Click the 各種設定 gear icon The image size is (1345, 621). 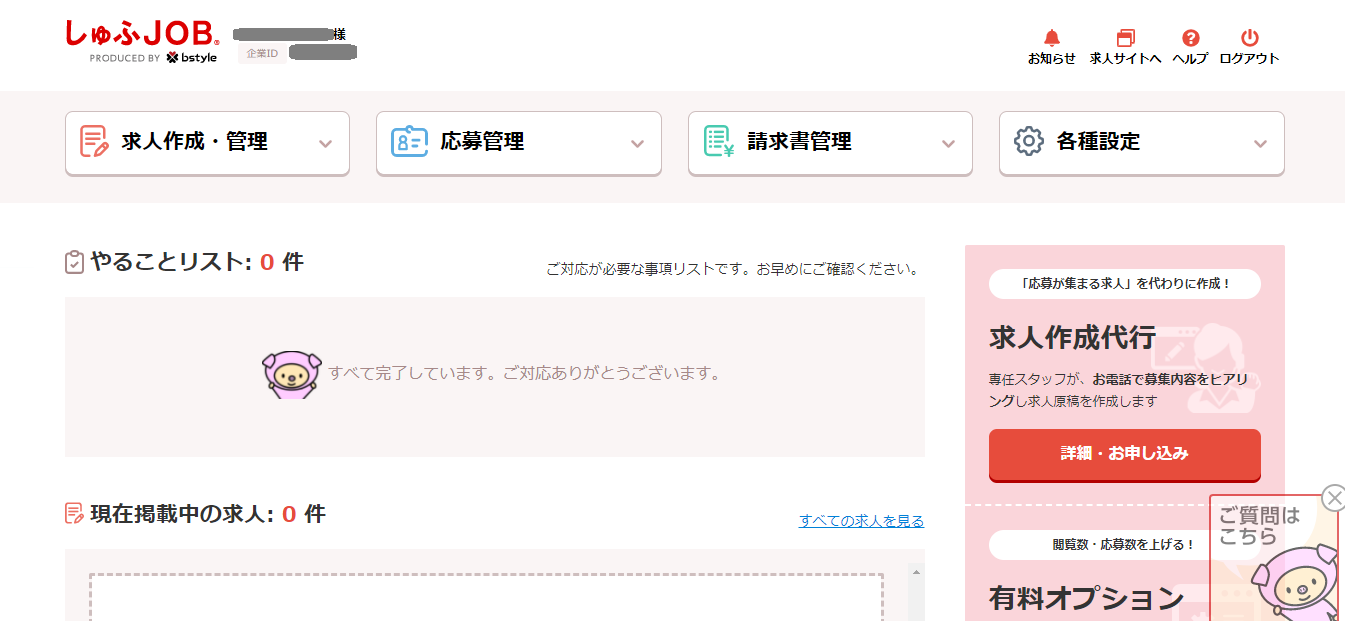coord(1029,142)
